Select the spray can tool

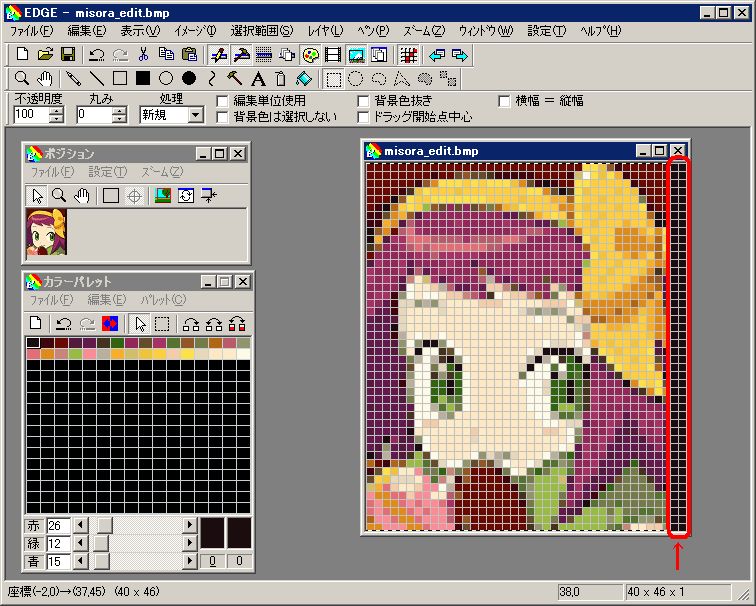281,78
